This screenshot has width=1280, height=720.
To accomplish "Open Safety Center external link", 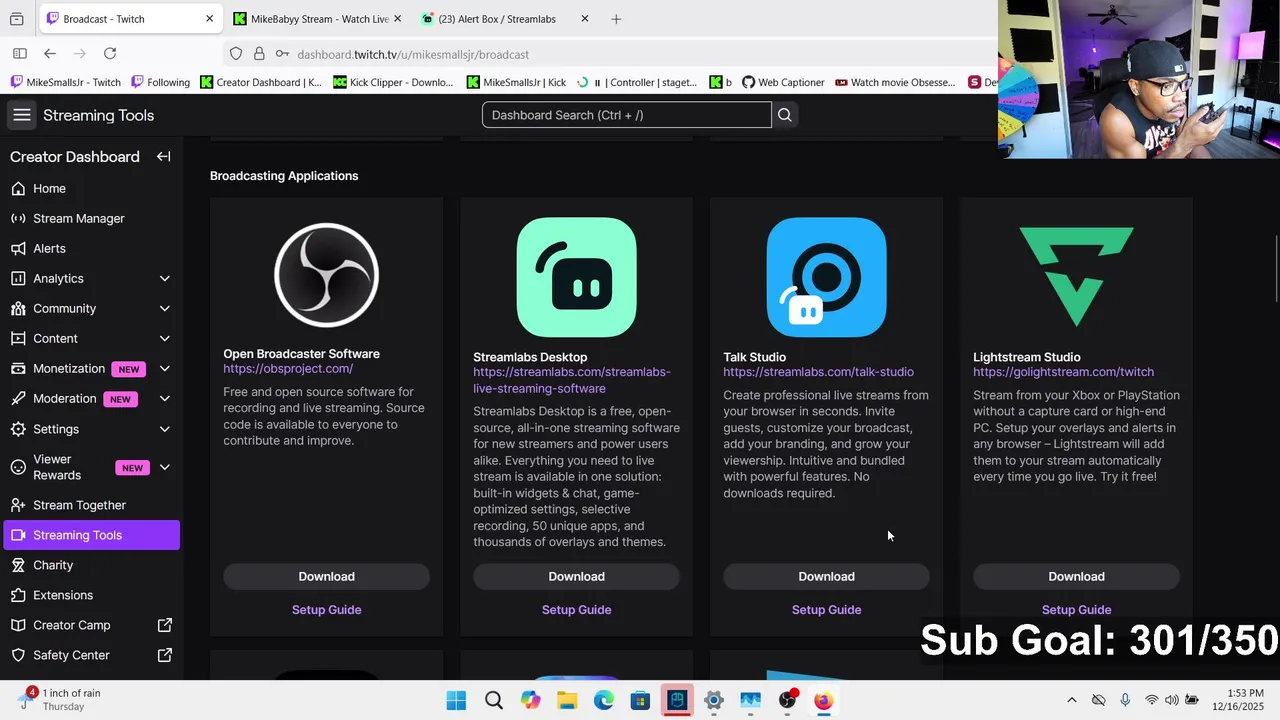I will (91, 655).
